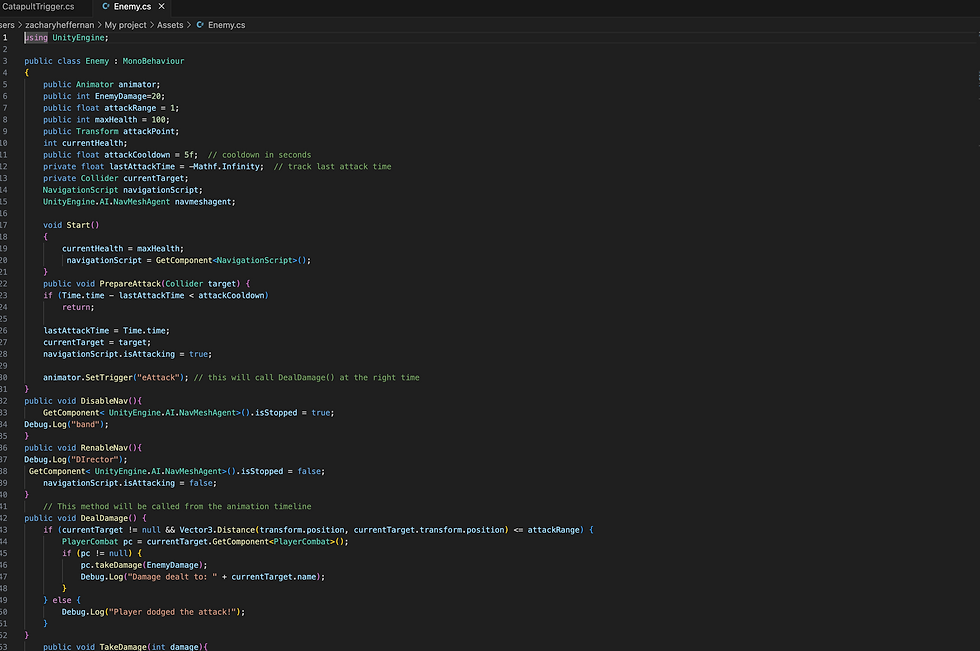Click the C# icon in the breadcrumb bar
The width and height of the screenshot is (980, 651).
[200, 23]
